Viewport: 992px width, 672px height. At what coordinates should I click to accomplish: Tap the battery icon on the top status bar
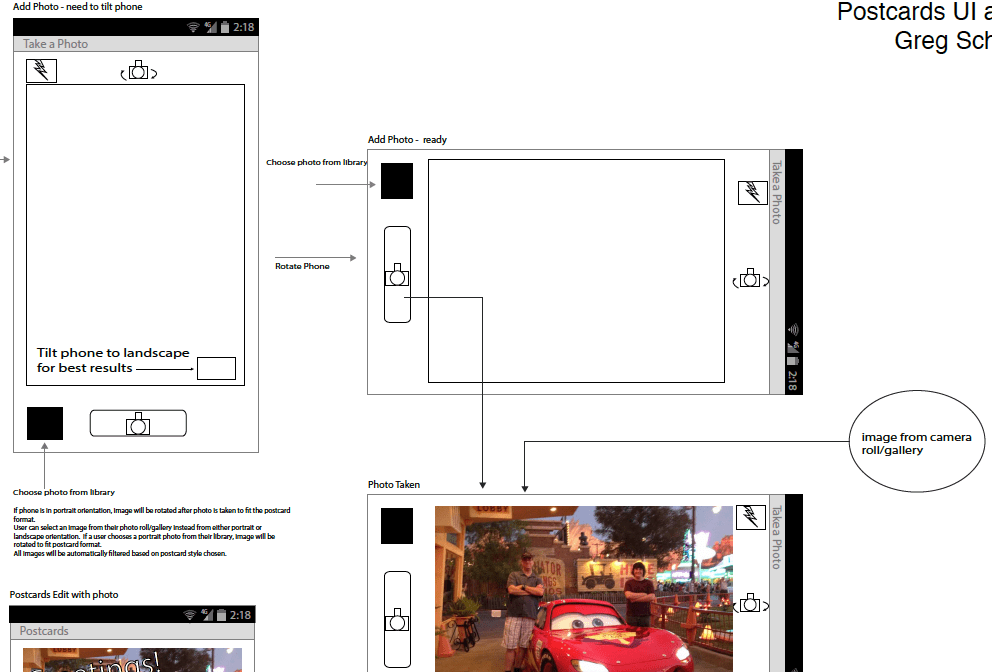224,27
